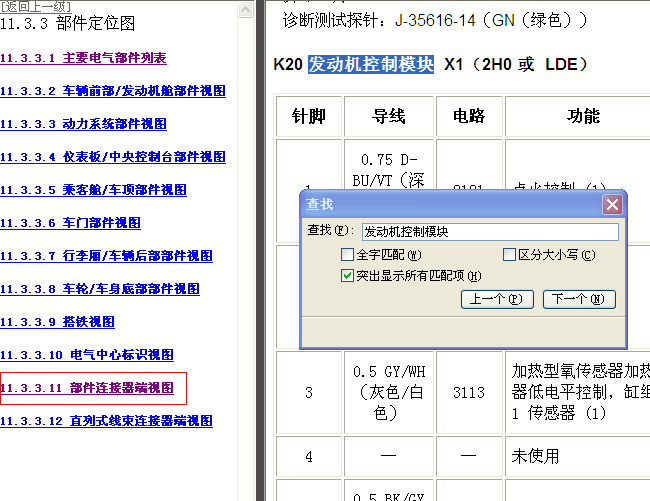Click the 查找 search text field
650x501 pixels.
(x=490, y=232)
